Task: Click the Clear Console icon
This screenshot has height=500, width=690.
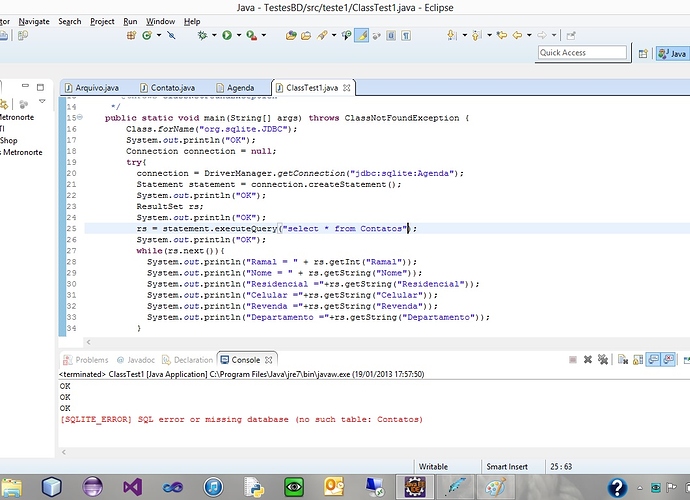Action: 621,359
